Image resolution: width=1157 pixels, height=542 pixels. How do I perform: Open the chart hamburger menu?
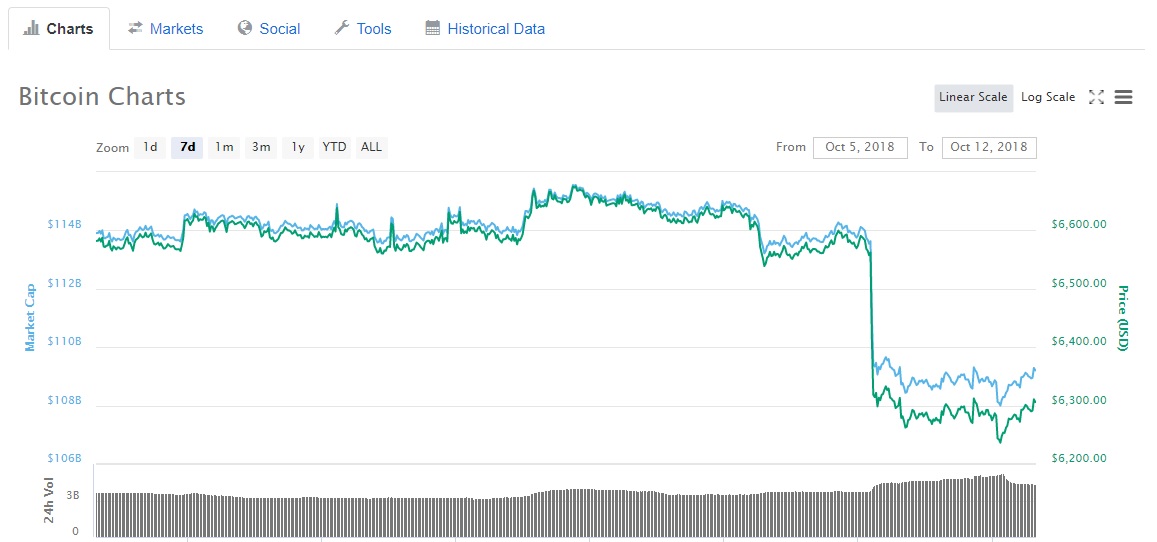point(1123,97)
